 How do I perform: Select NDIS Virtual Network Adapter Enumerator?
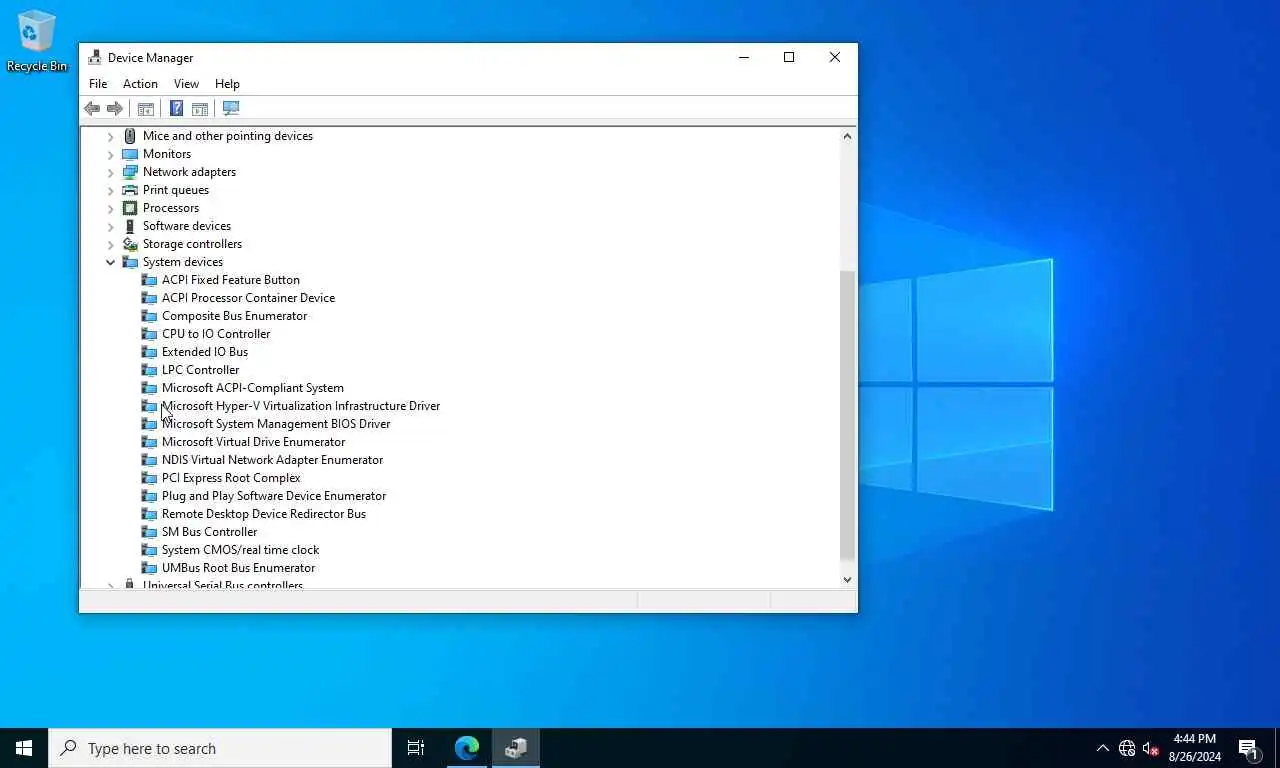(272, 460)
